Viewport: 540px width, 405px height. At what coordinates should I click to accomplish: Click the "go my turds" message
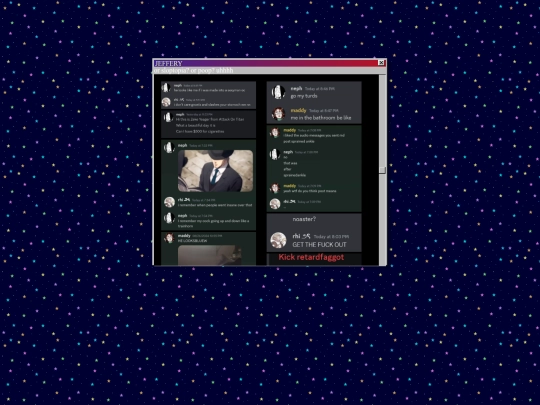click(304, 96)
